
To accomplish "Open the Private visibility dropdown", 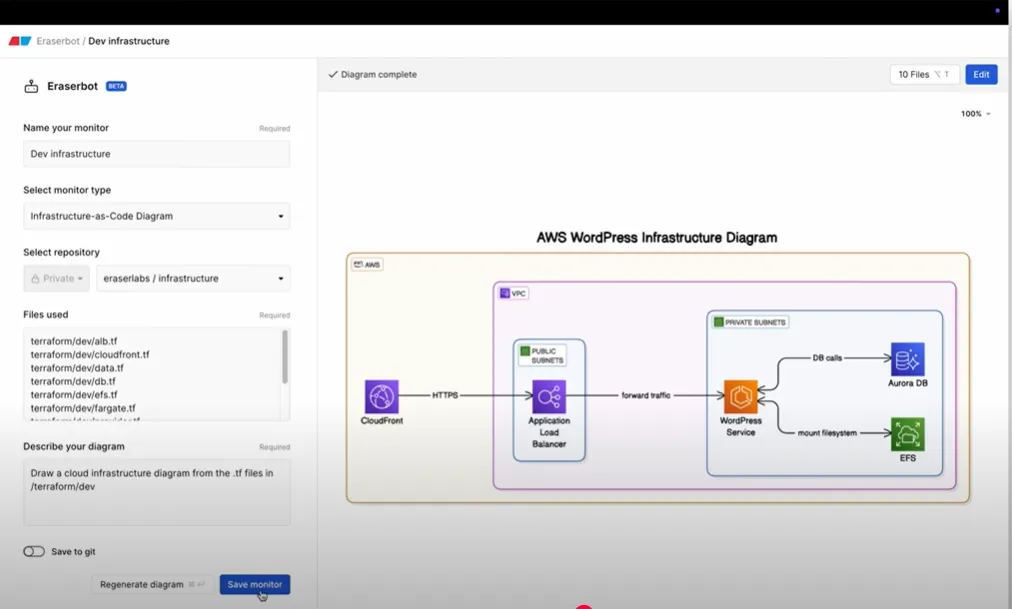I will tap(57, 279).
